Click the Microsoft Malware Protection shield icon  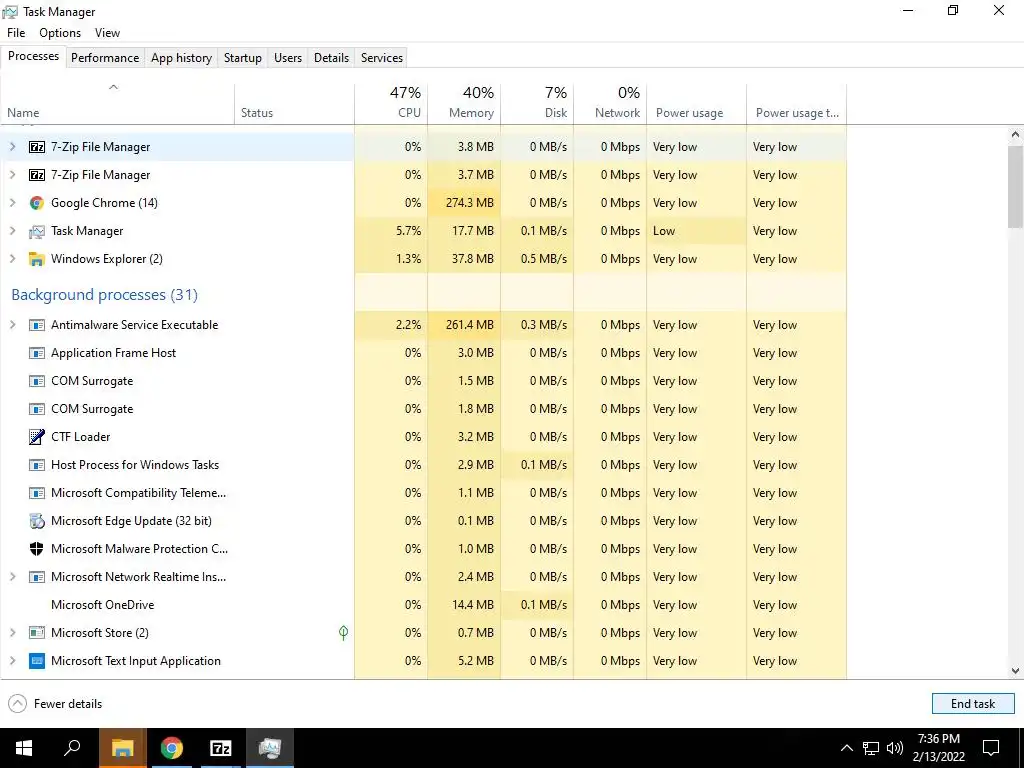(x=37, y=549)
